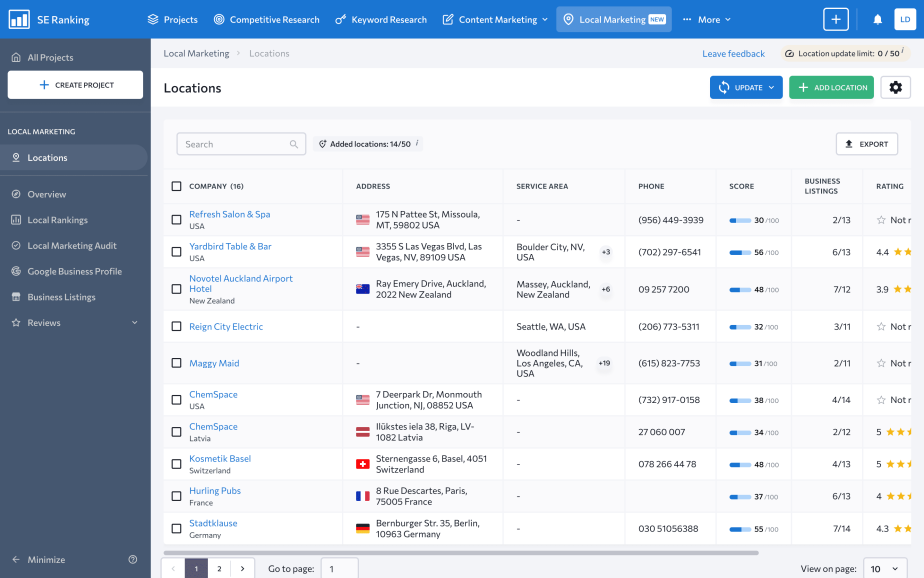
Task: Check the Kosmetik Basel row
Action: click(x=176, y=464)
